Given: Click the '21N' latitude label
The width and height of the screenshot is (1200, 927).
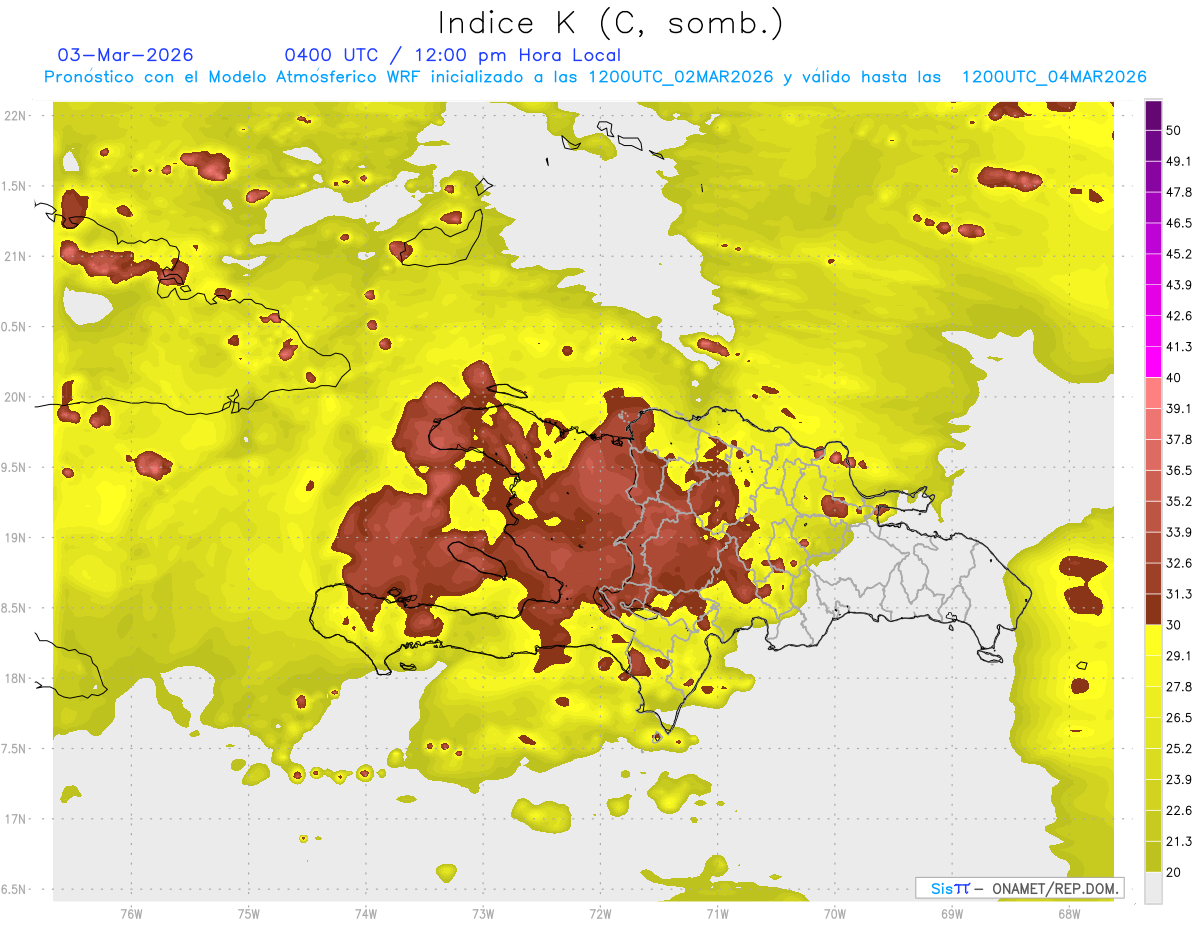Looking at the screenshot, I should pos(14,256).
